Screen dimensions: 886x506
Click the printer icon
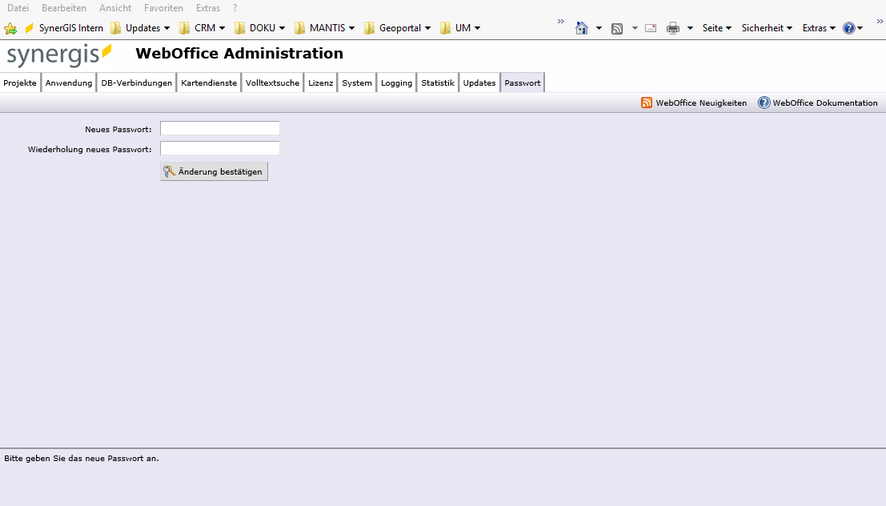(x=673, y=28)
